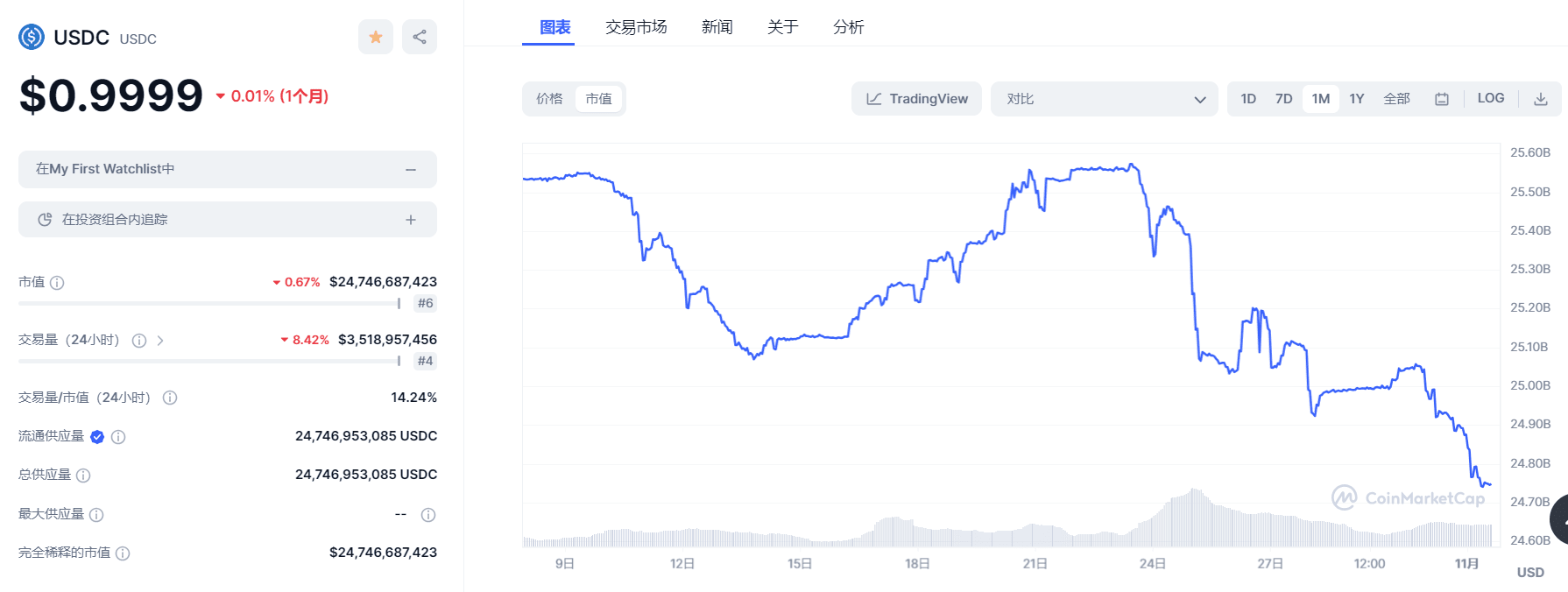The image size is (1568, 592).
Task: Select the 全部 time range option
Action: [x=1396, y=98]
